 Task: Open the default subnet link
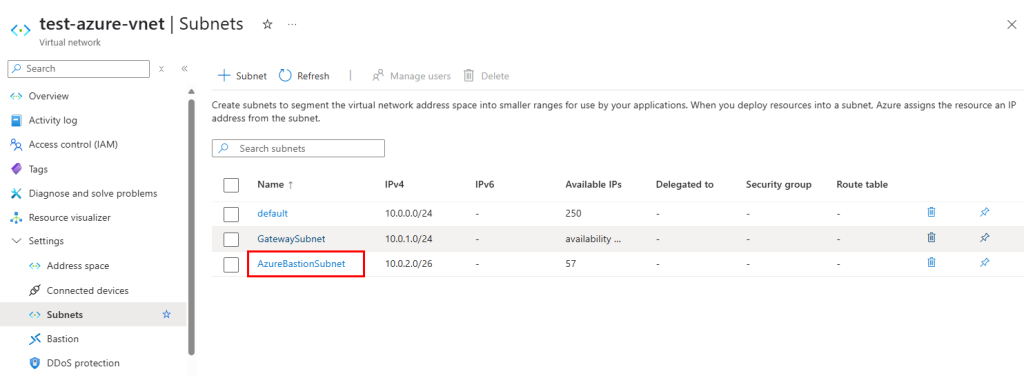pyautogui.click(x=272, y=213)
